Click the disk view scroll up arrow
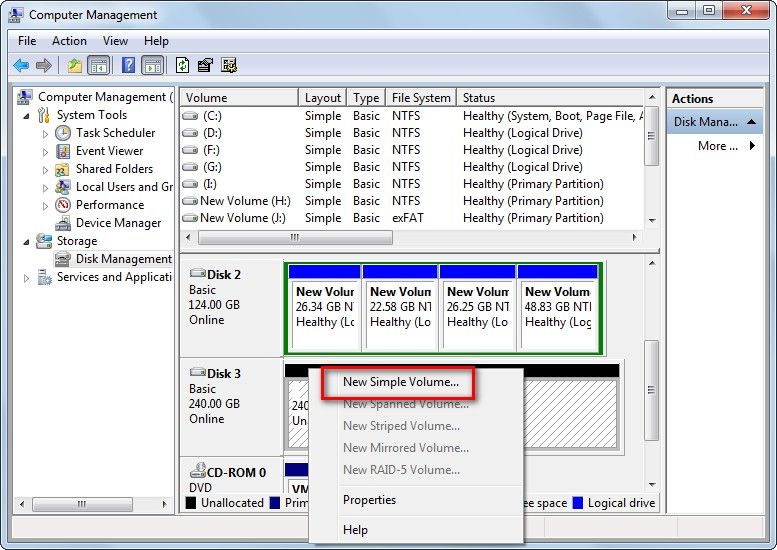Screen dimensions: 777x550 click(x=652, y=263)
